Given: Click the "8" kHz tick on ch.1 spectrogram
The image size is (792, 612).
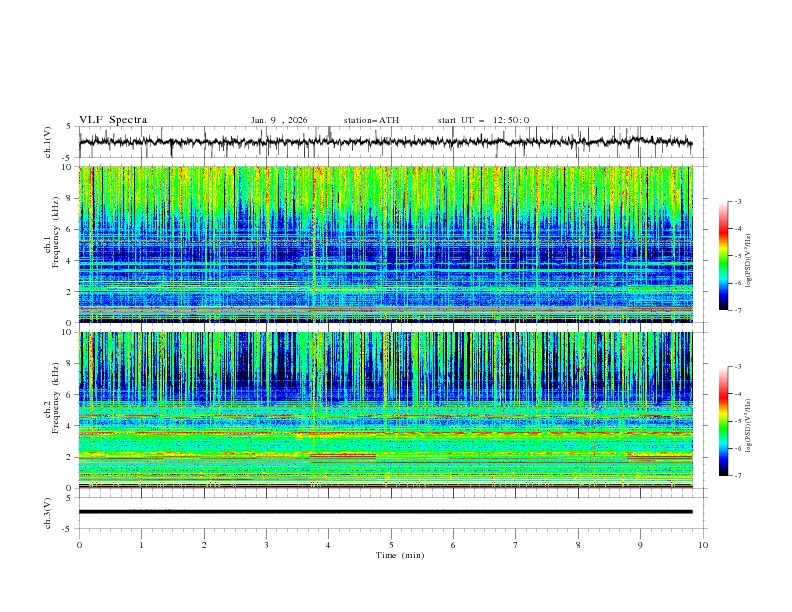Looking at the screenshot, I should [x=70, y=198].
